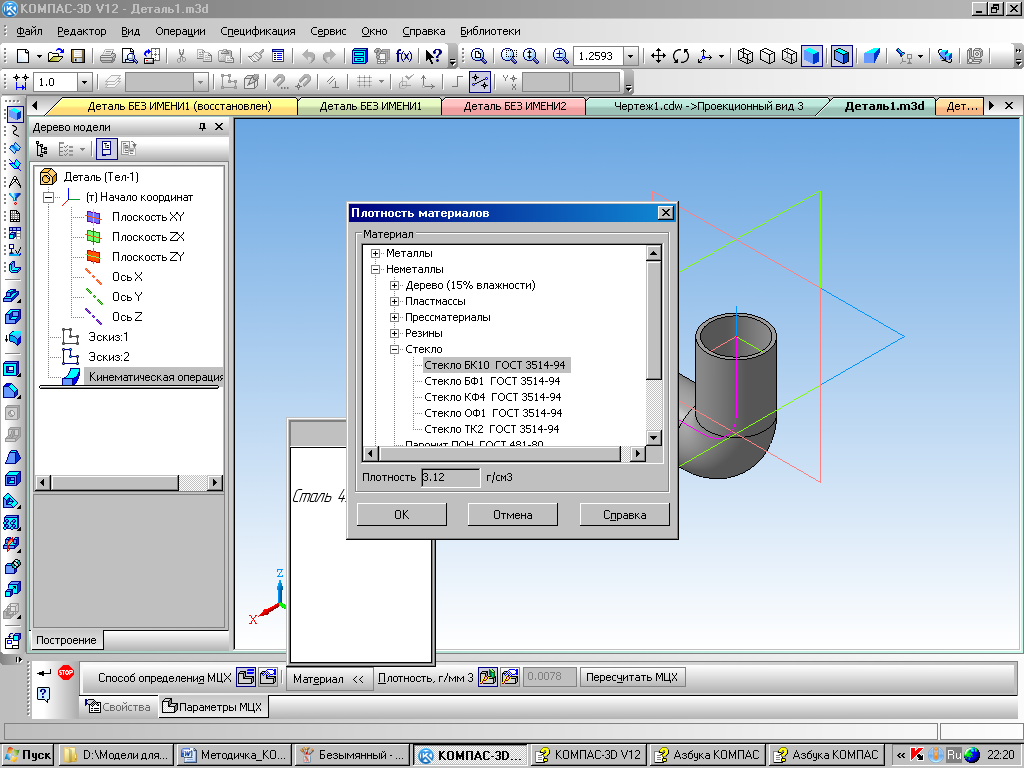
Task: Save the document with the floppy disk icon
Action: pyautogui.click(x=78, y=56)
